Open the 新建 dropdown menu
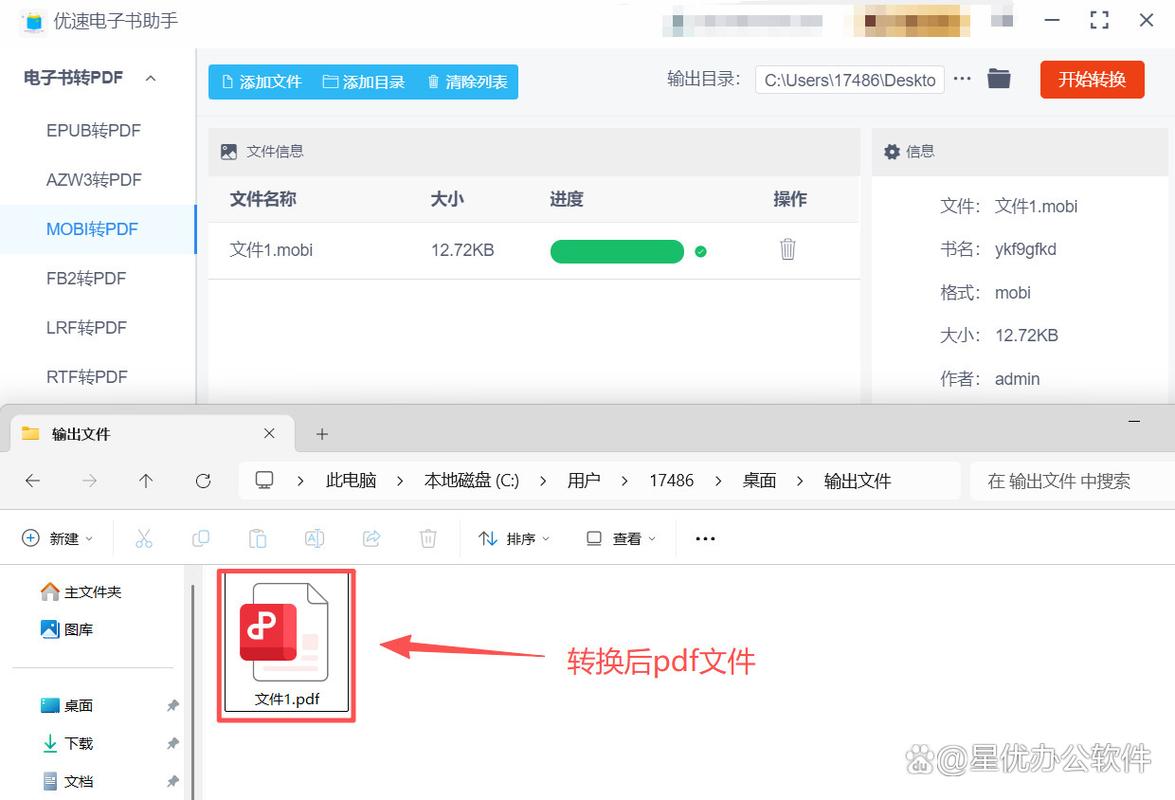 (x=57, y=538)
